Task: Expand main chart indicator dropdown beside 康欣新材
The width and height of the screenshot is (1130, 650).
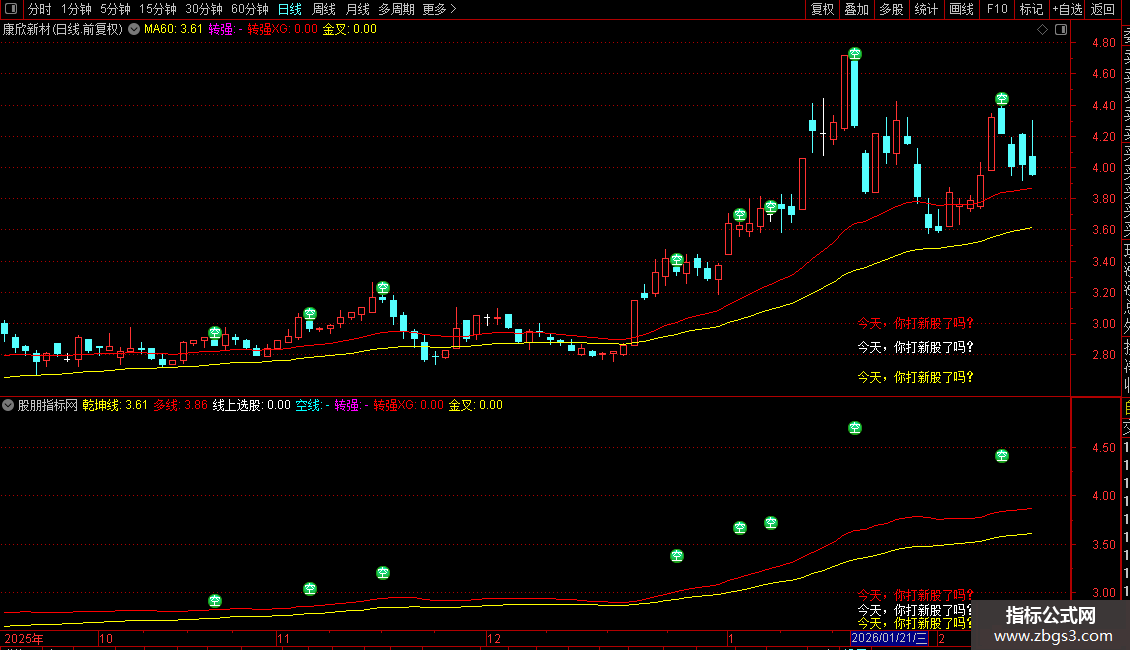Action: point(134,30)
